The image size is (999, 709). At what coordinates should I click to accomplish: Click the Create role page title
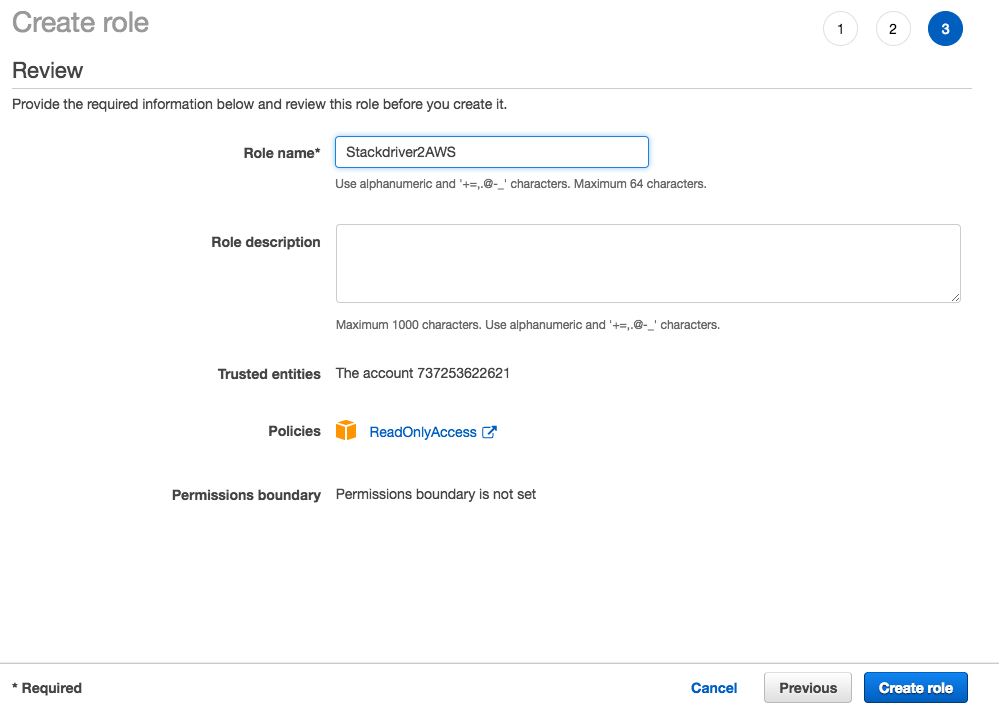(x=80, y=22)
